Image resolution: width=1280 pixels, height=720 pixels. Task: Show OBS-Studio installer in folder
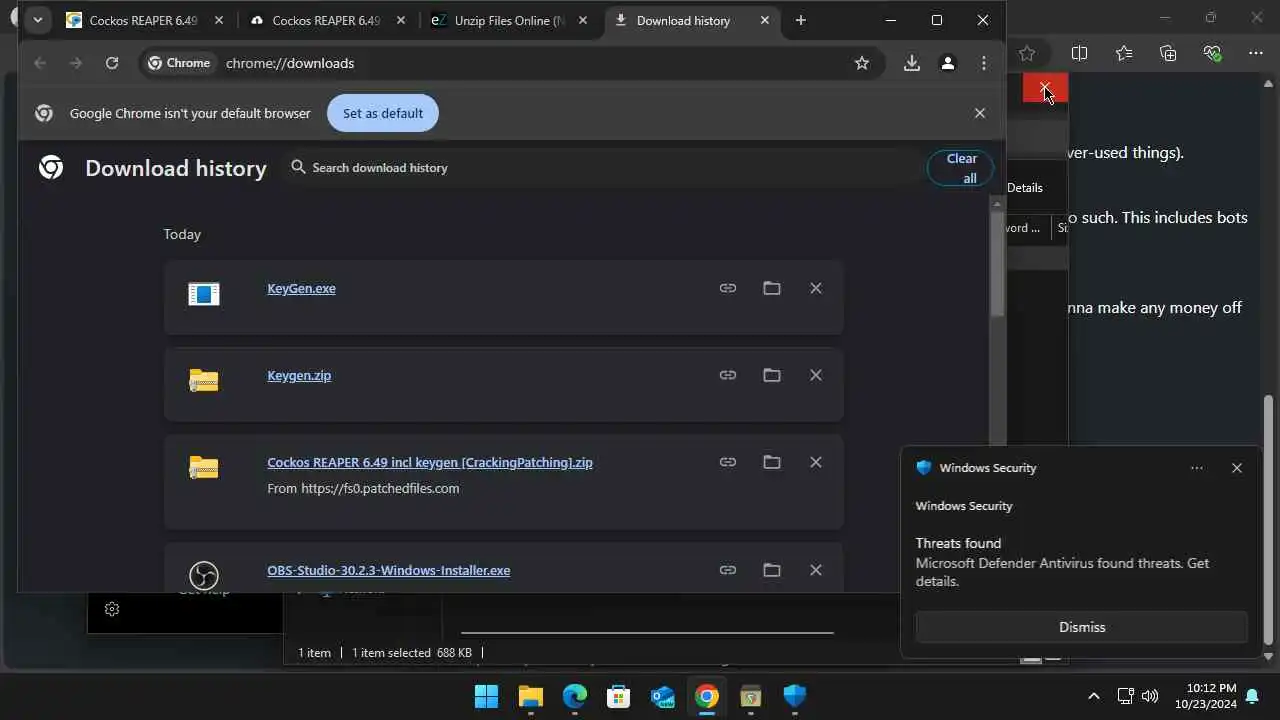pos(772,570)
